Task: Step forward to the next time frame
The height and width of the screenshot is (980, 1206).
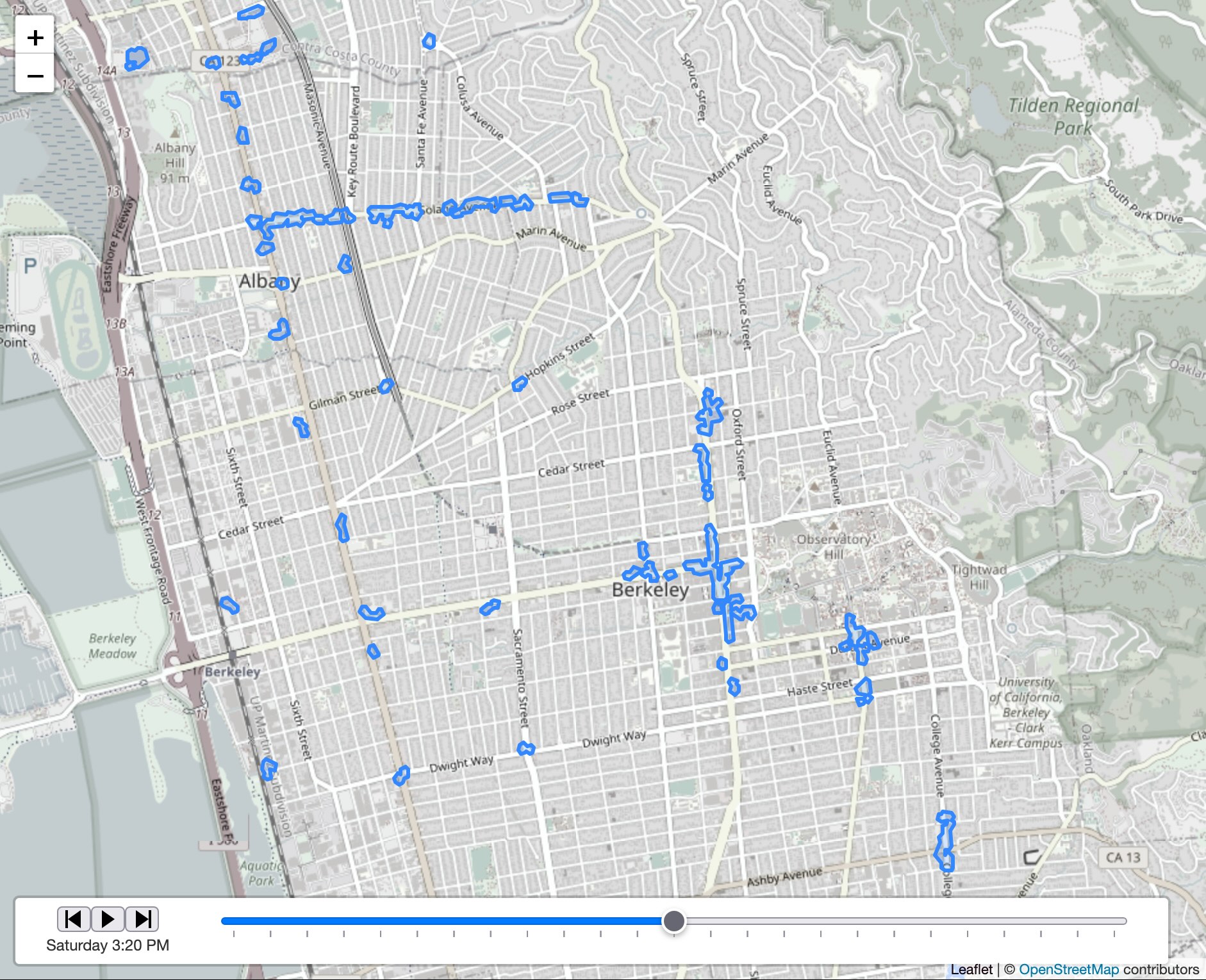Action: pyautogui.click(x=142, y=919)
